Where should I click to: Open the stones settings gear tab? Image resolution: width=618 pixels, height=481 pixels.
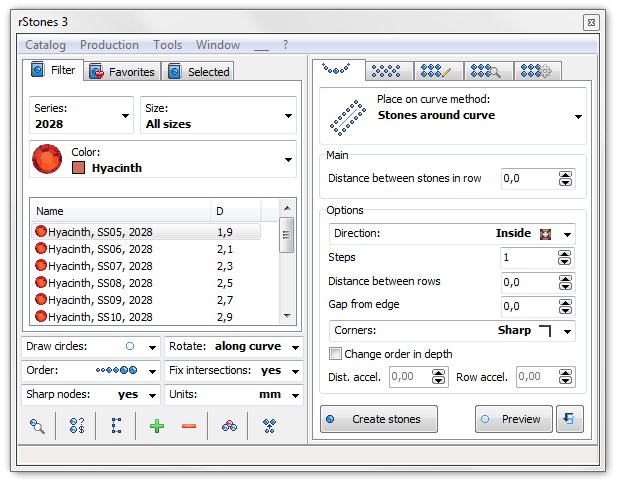(536, 71)
